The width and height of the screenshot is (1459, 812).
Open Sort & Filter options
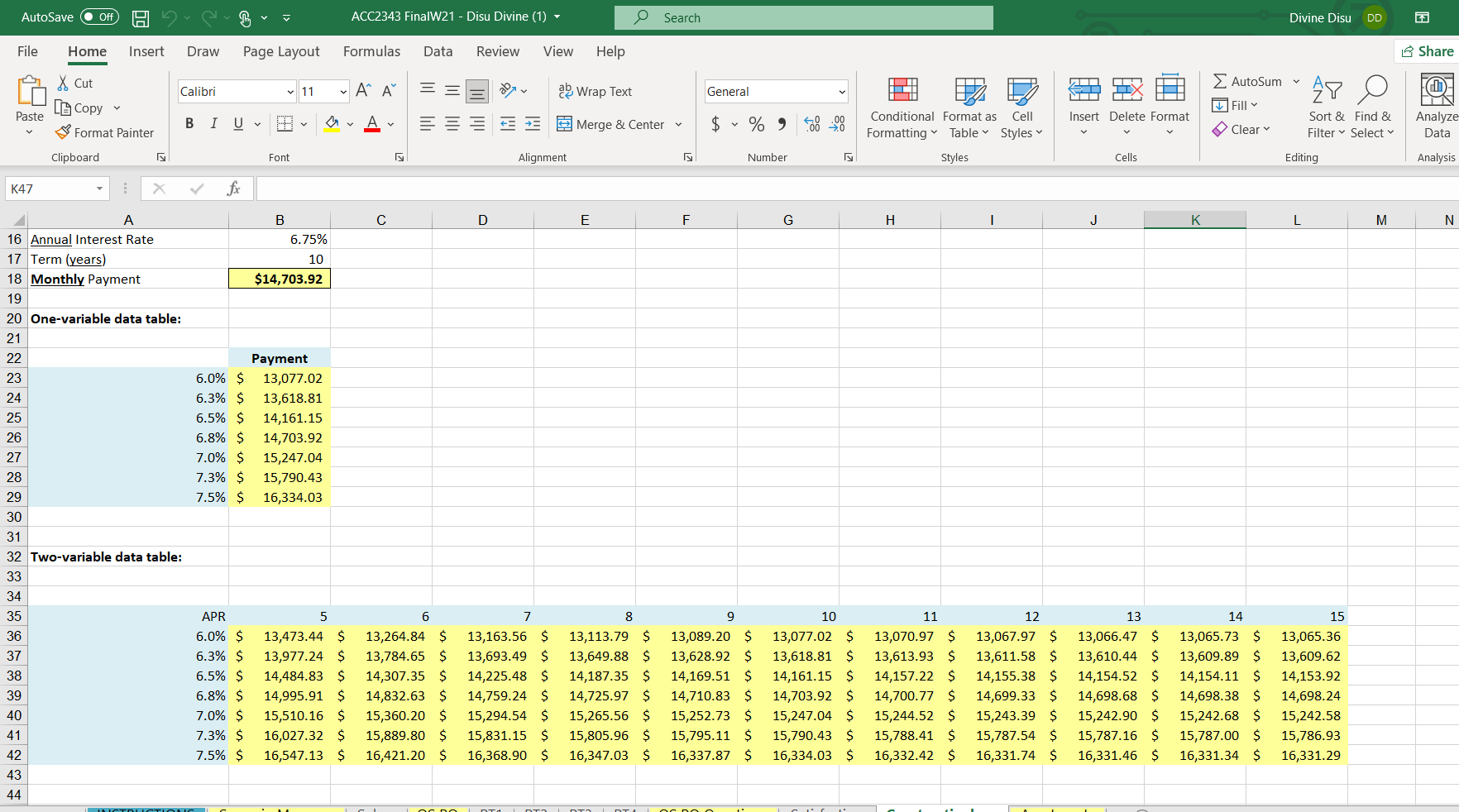point(1325,106)
